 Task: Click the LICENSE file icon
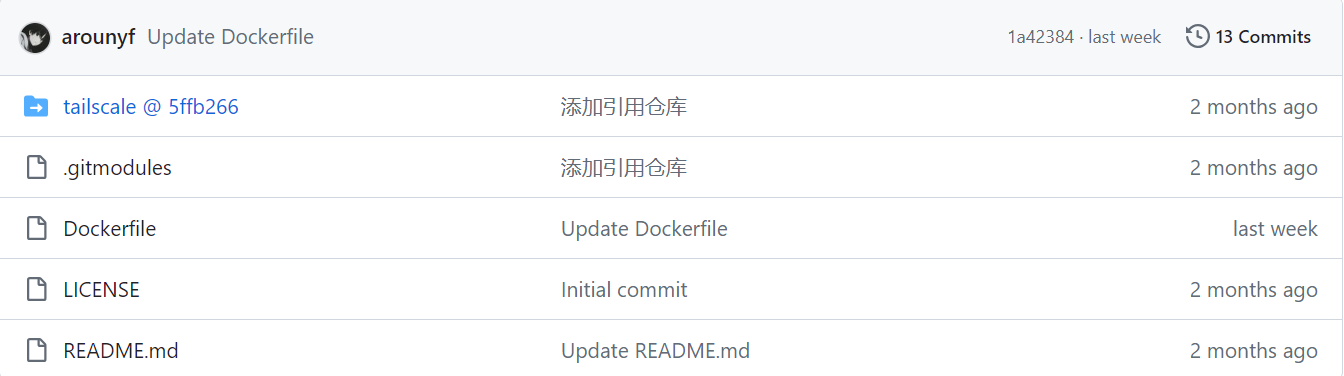[x=36, y=290]
